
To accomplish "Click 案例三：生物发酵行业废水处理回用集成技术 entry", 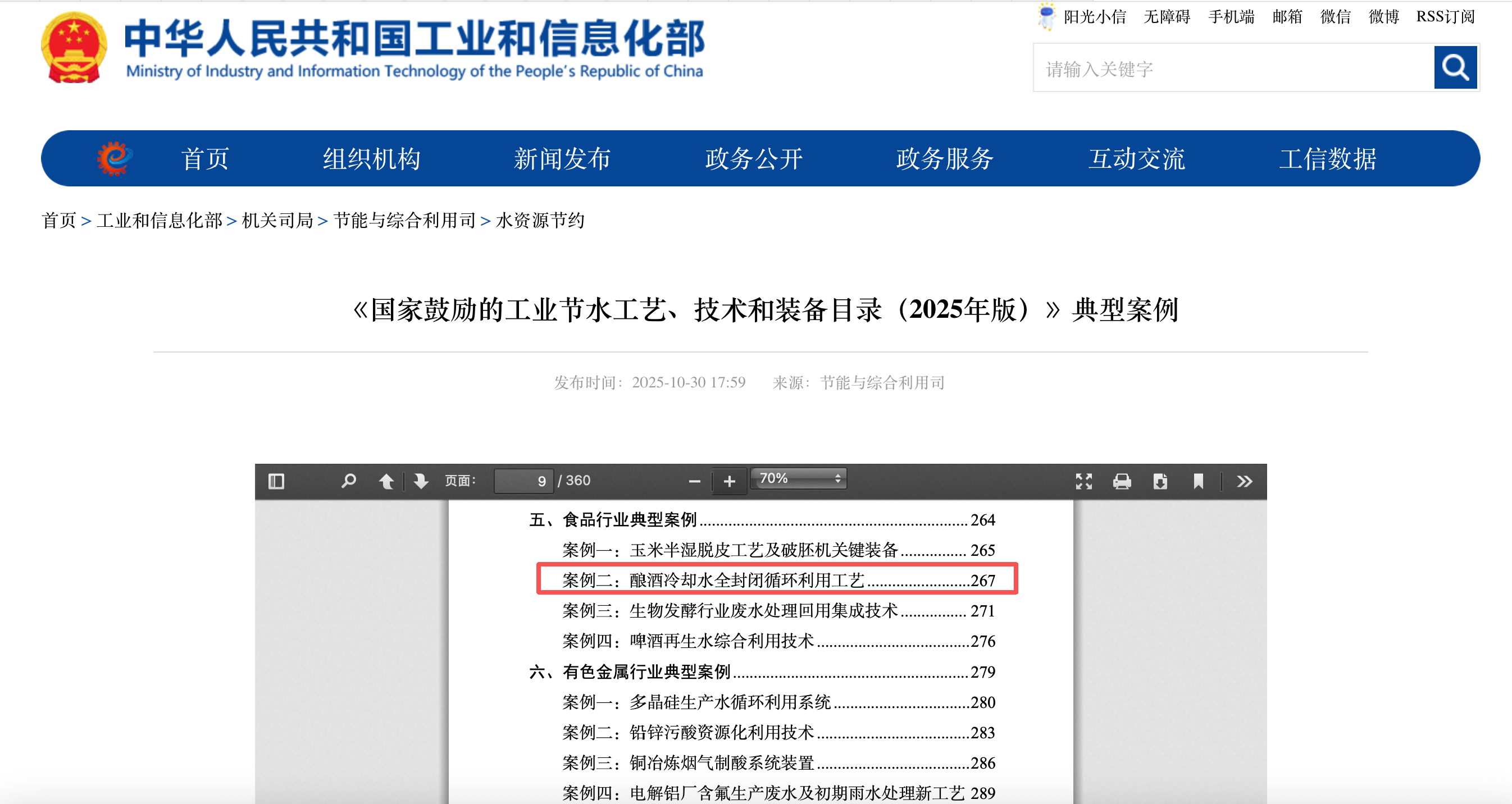I will [x=778, y=611].
